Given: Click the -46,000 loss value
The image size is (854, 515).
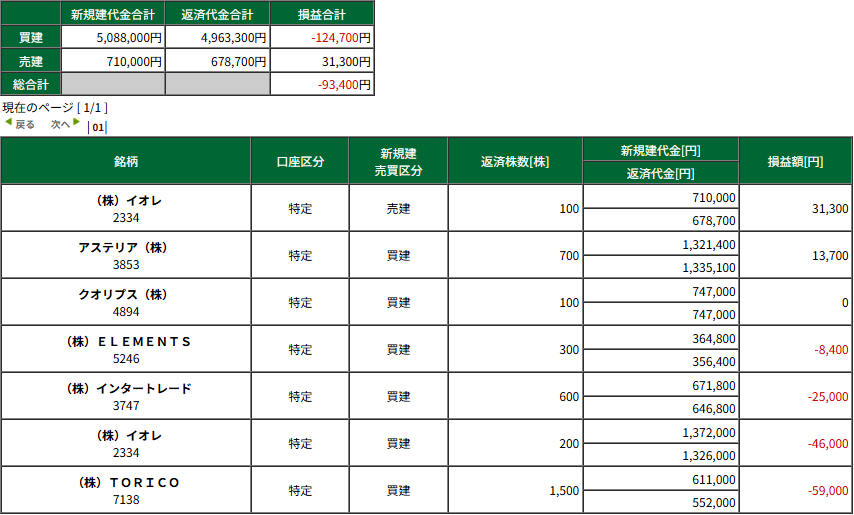Looking at the screenshot, I should pyautogui.click(x=828, y=444).
